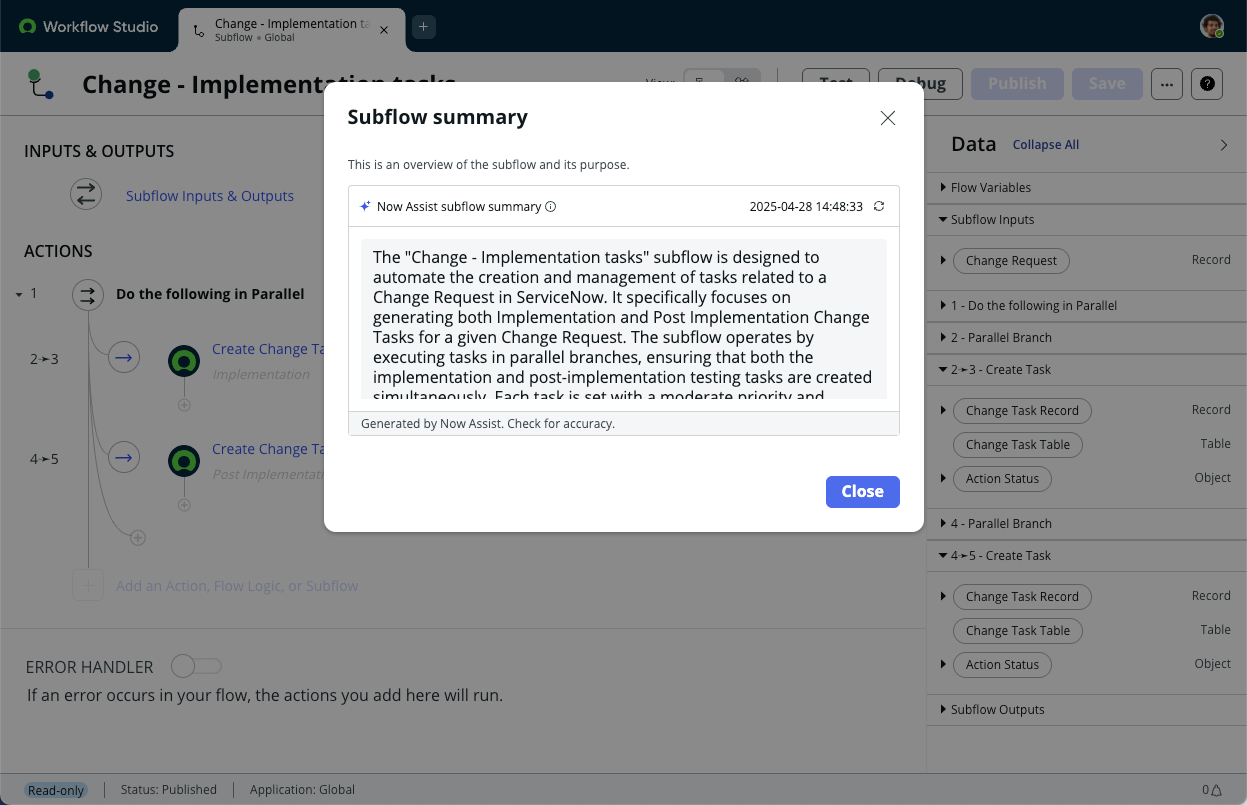Screen dimensions: 1247x805
Task: Select Change Task Record pill under 2►3
Action: (1022, 411)
